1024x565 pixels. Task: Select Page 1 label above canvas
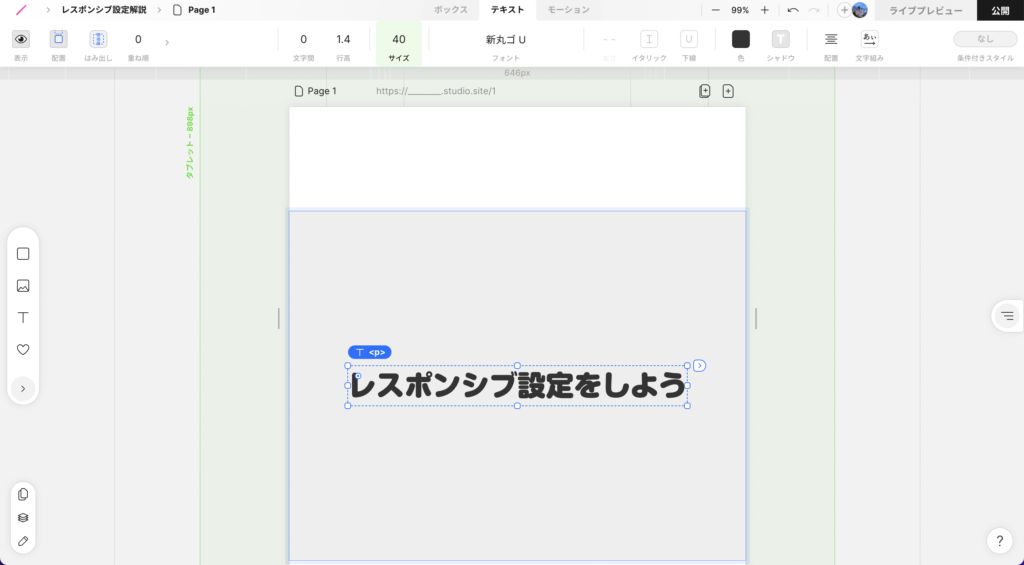(x=315, y=91)
